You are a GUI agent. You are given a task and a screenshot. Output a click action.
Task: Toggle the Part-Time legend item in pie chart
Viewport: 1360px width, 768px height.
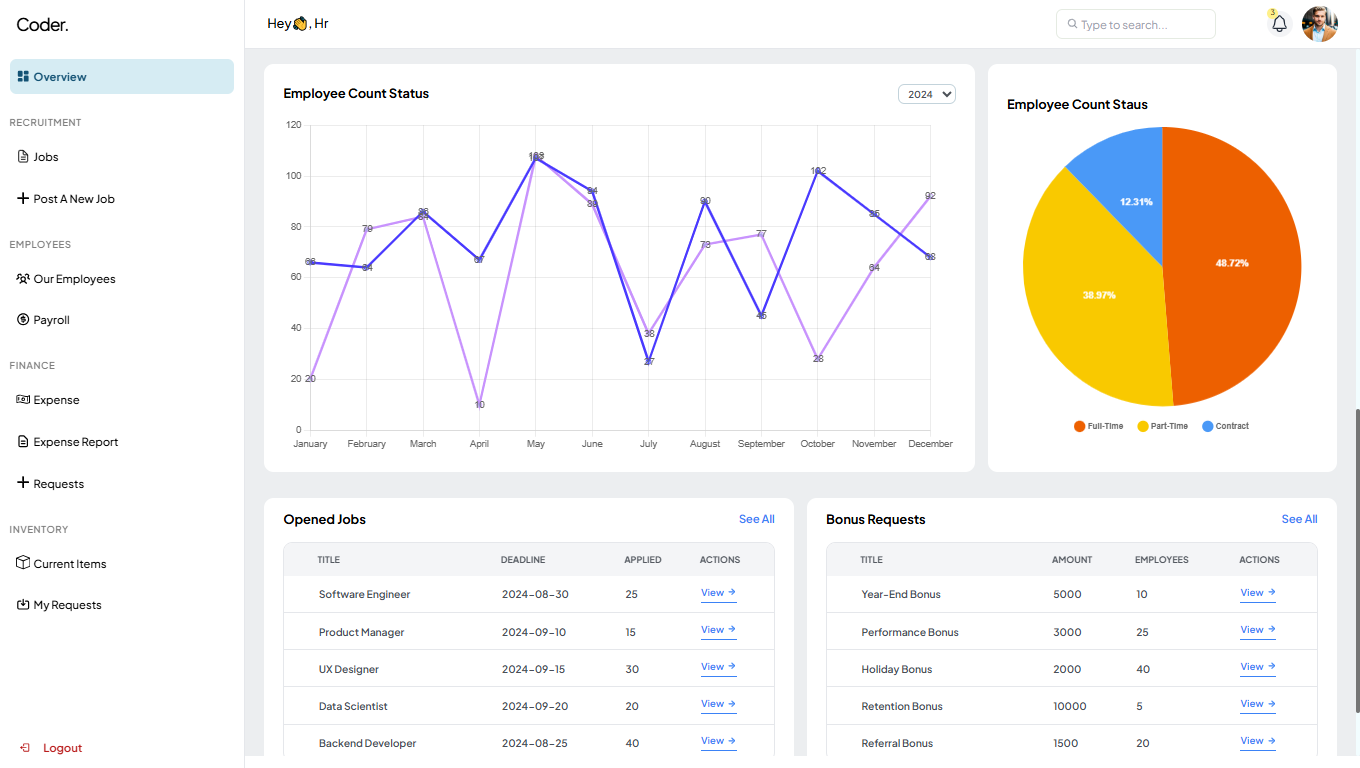(x=1162, y=426)
